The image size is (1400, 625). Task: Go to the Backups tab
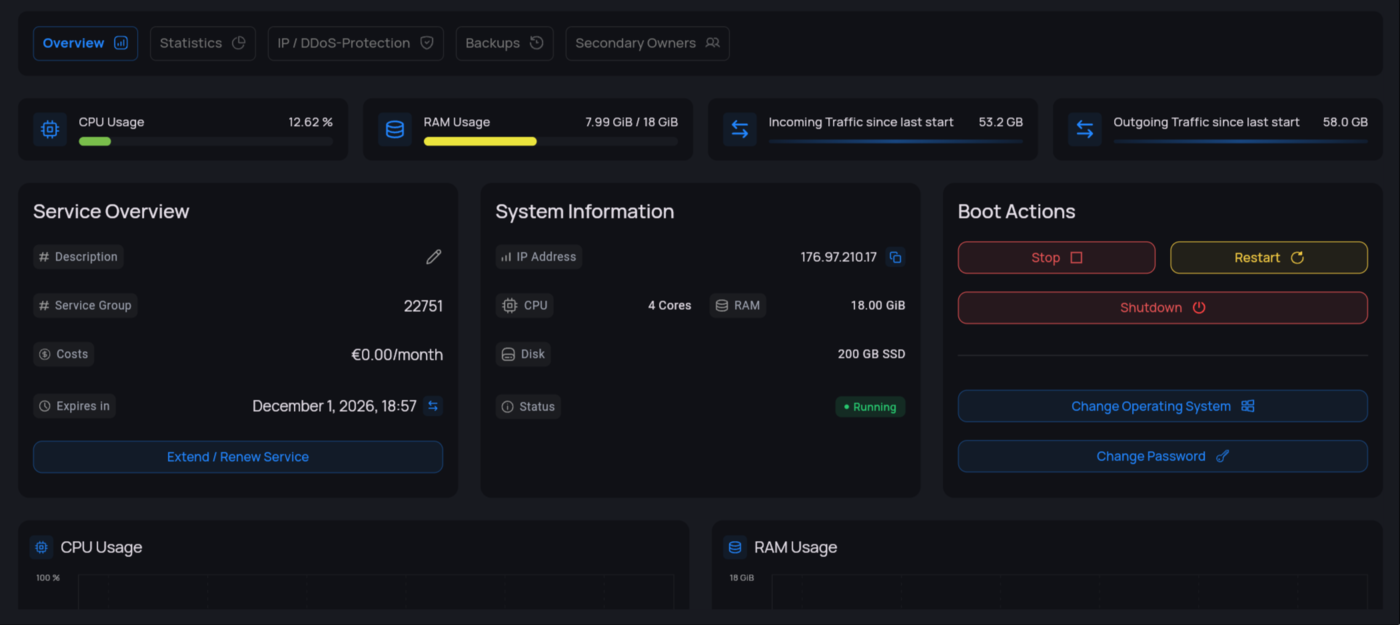504,43
